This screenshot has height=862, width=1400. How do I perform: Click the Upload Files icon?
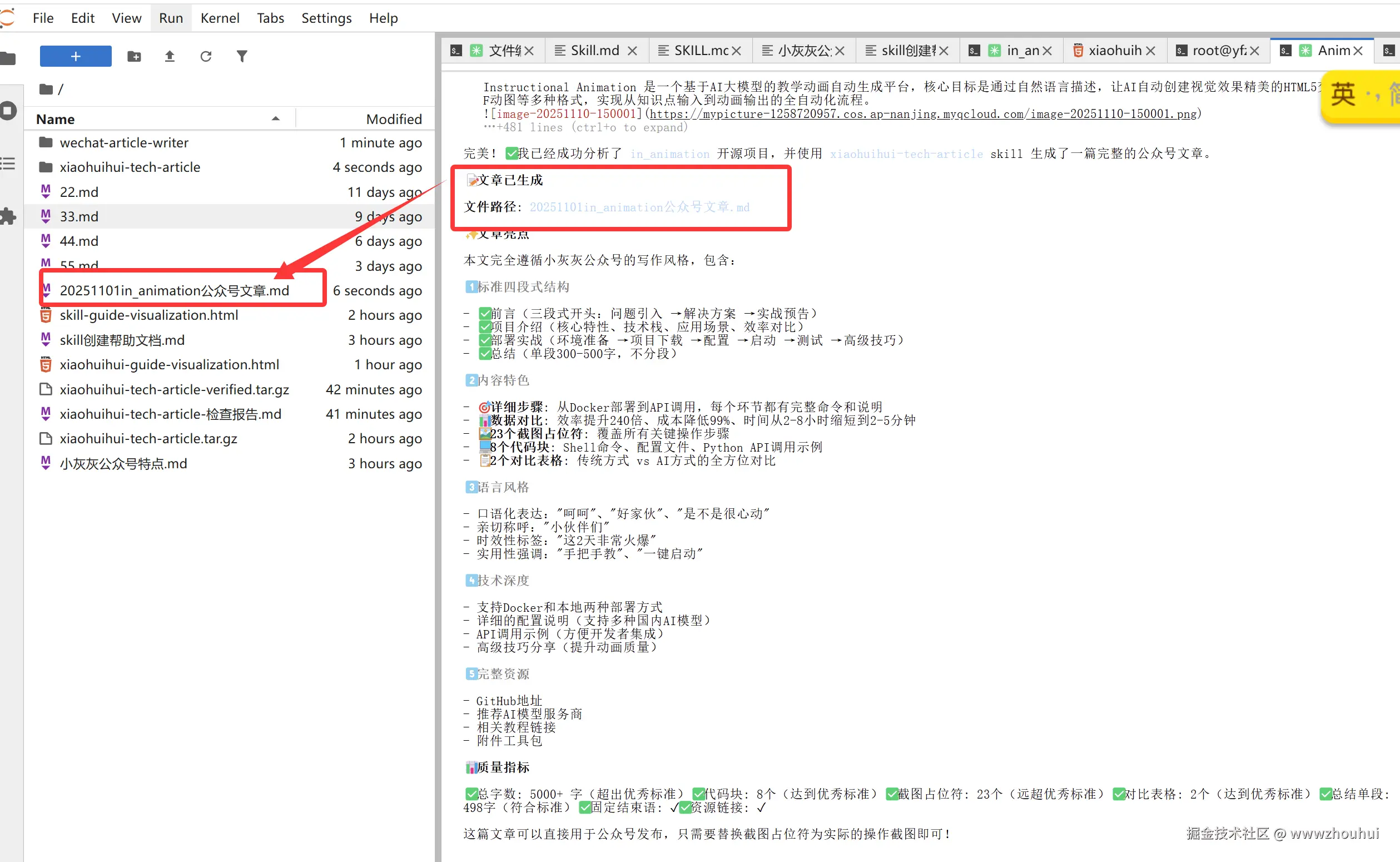pyautogui.click(x=170, y=56)
